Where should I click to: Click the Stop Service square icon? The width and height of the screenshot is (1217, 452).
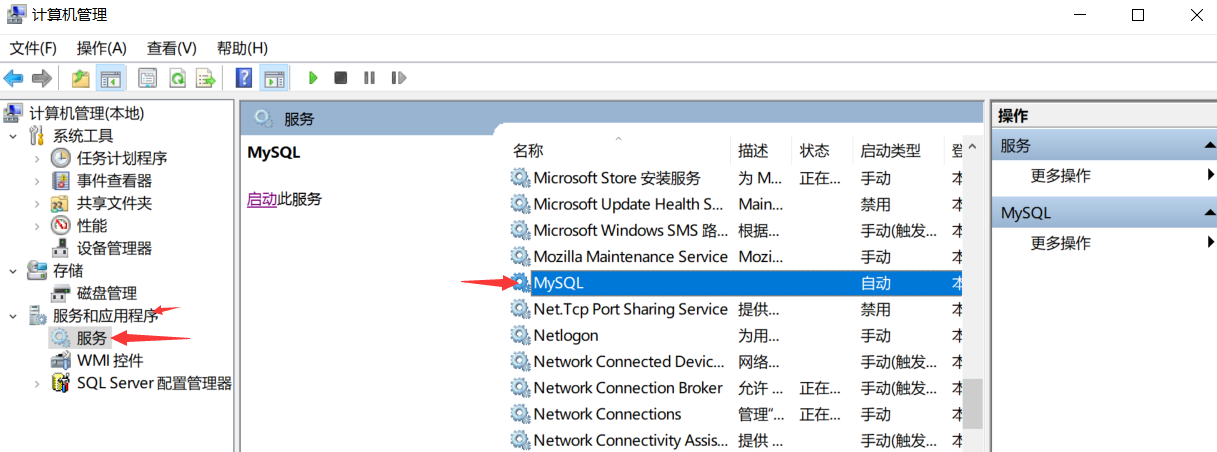click(x=341, y=78)
